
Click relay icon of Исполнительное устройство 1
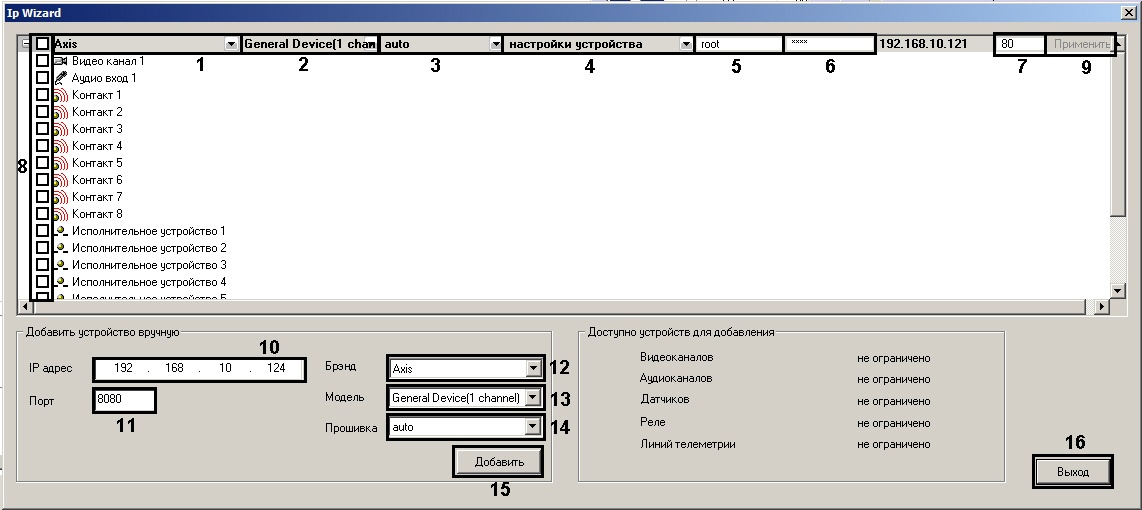click(x=61, y=231)
